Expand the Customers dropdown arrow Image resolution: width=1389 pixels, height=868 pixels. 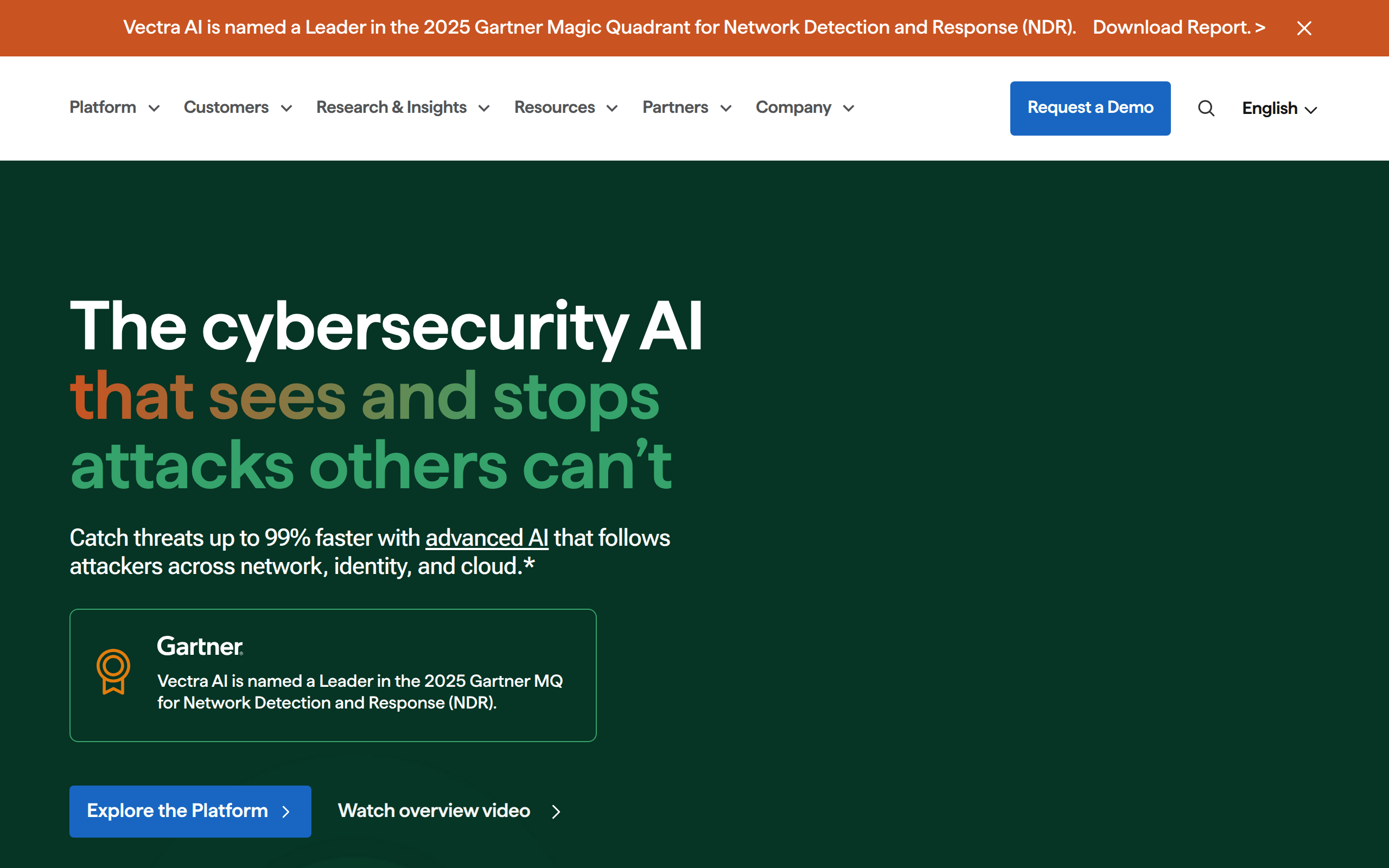[286, 108]
